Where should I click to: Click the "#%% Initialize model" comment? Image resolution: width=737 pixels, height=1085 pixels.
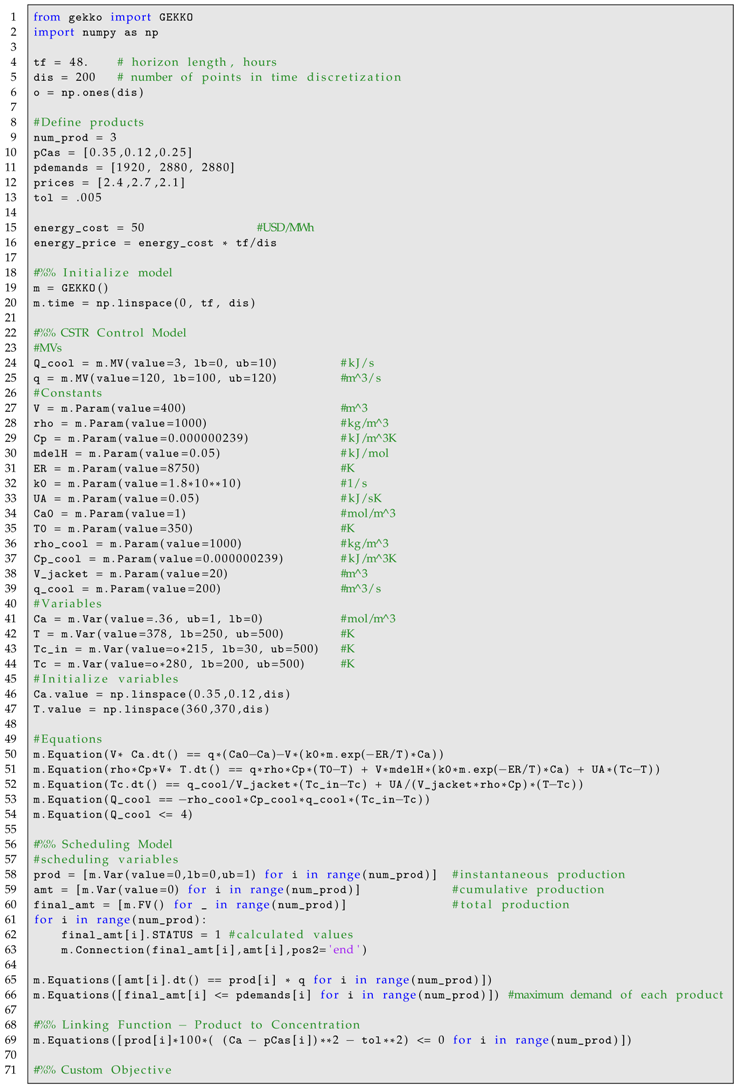click(102, 273)
